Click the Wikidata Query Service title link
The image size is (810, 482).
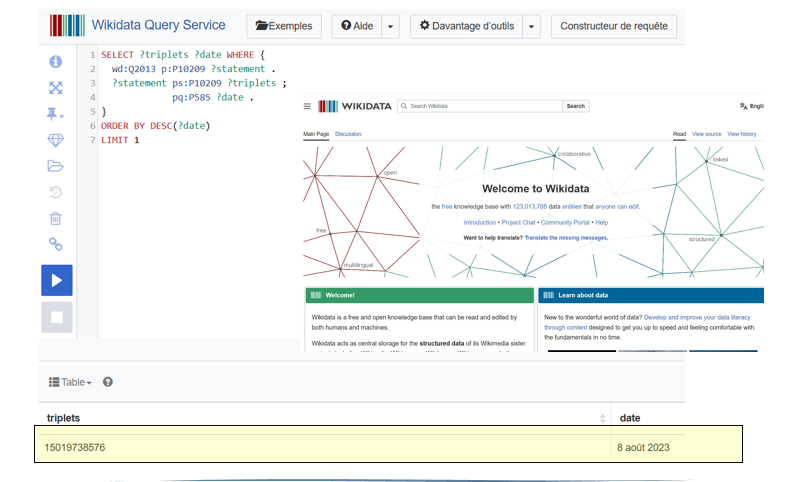coord(159,25)
